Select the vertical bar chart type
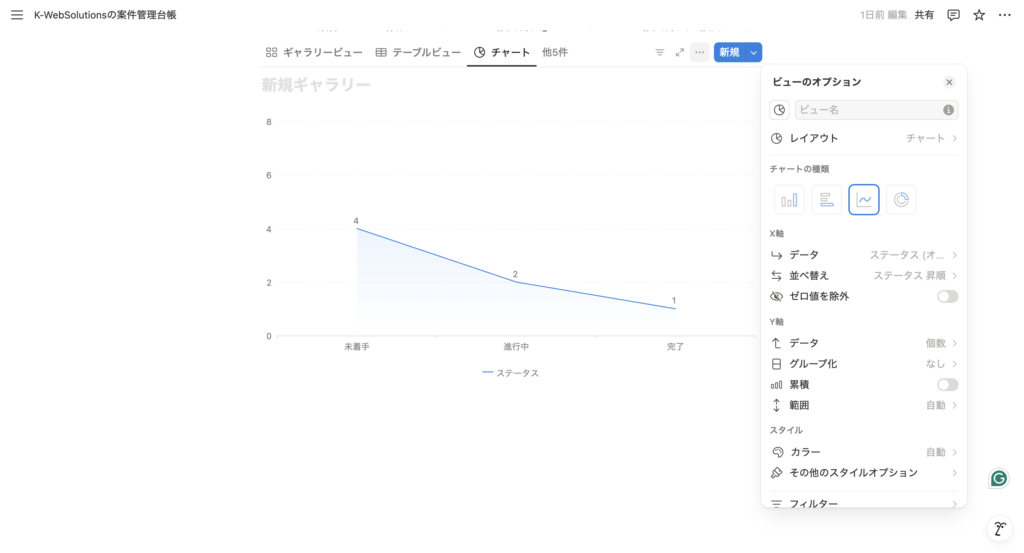The width and height of the screenshot is (1024, 553). (789, 200)
